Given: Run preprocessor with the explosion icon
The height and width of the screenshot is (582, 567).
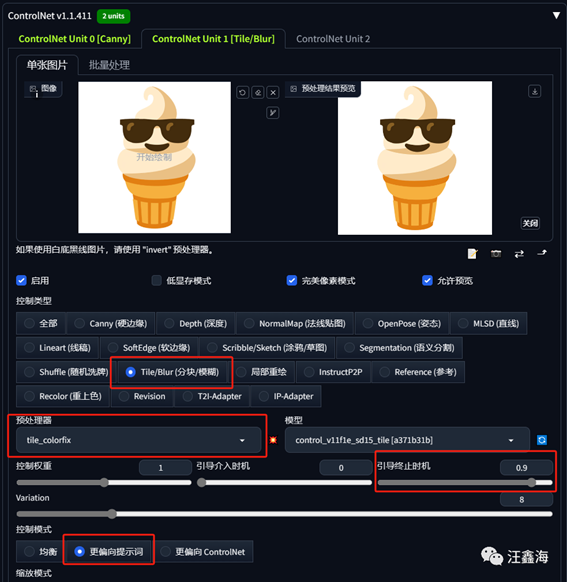Looking at the screenshot, I should point(273,440).
